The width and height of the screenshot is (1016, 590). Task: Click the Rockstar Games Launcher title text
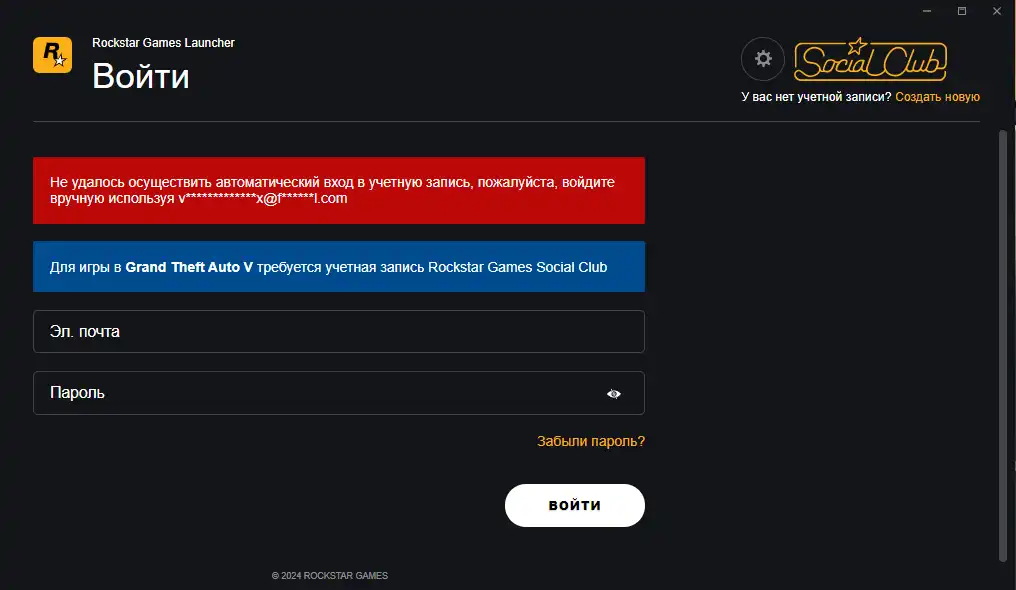coord(163,43)
